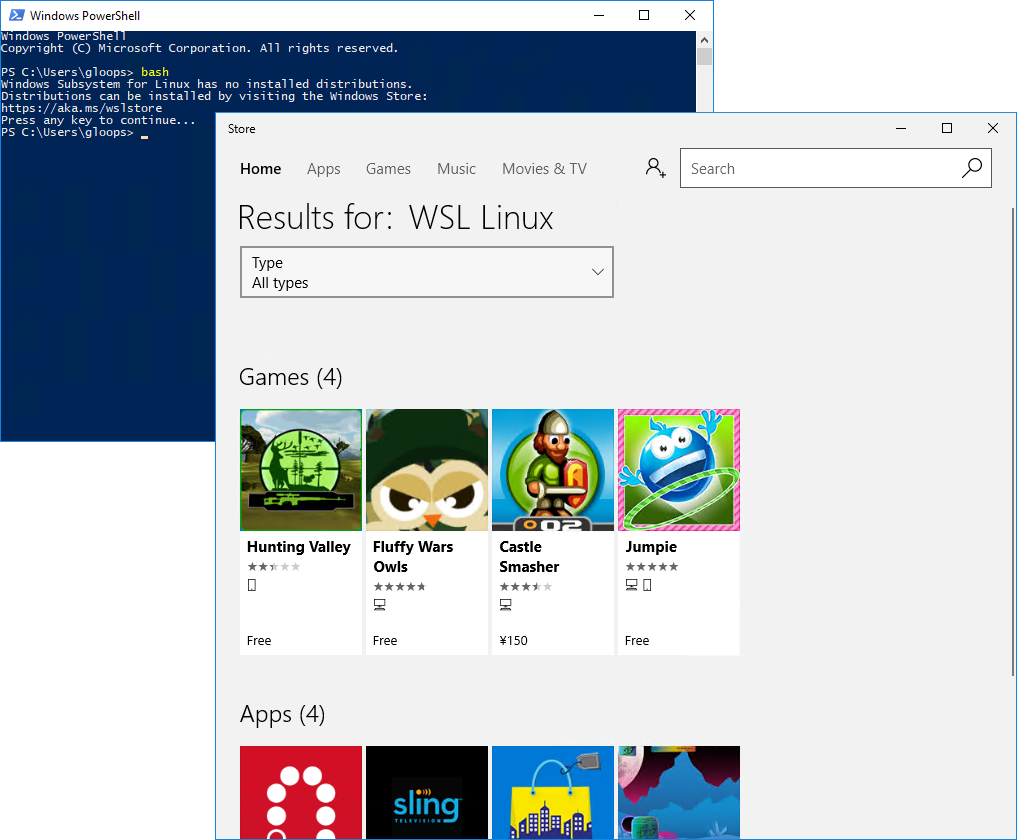This screenshot has height=840, width=1017.
Task: Expand the Type All types dropdown
Action: point(427,272)
